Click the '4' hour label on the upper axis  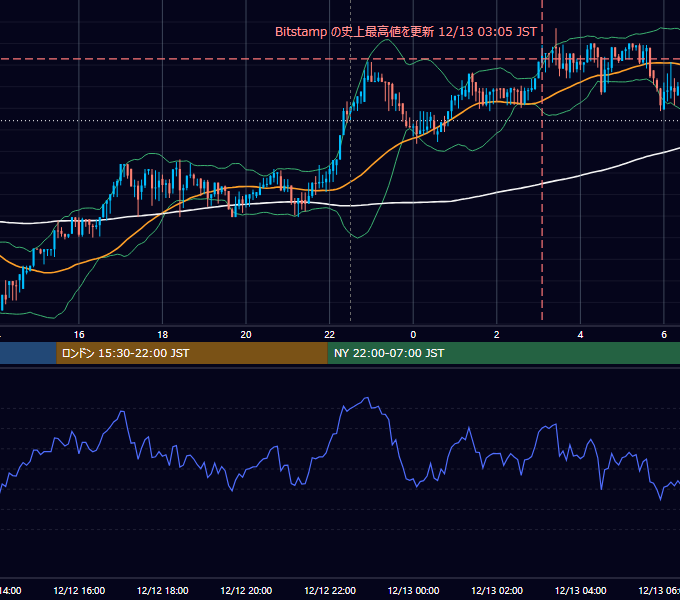tap(580, 335)
